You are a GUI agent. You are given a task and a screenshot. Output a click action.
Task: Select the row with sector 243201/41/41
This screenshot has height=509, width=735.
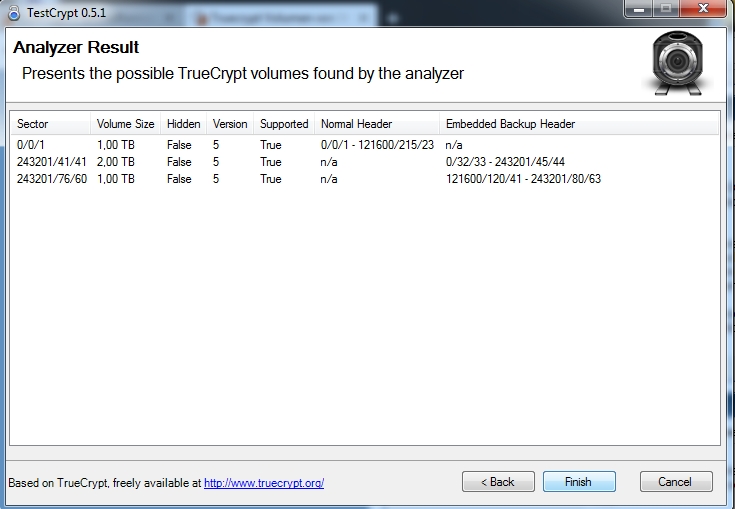pyautogui.click(x=365, y=162)
